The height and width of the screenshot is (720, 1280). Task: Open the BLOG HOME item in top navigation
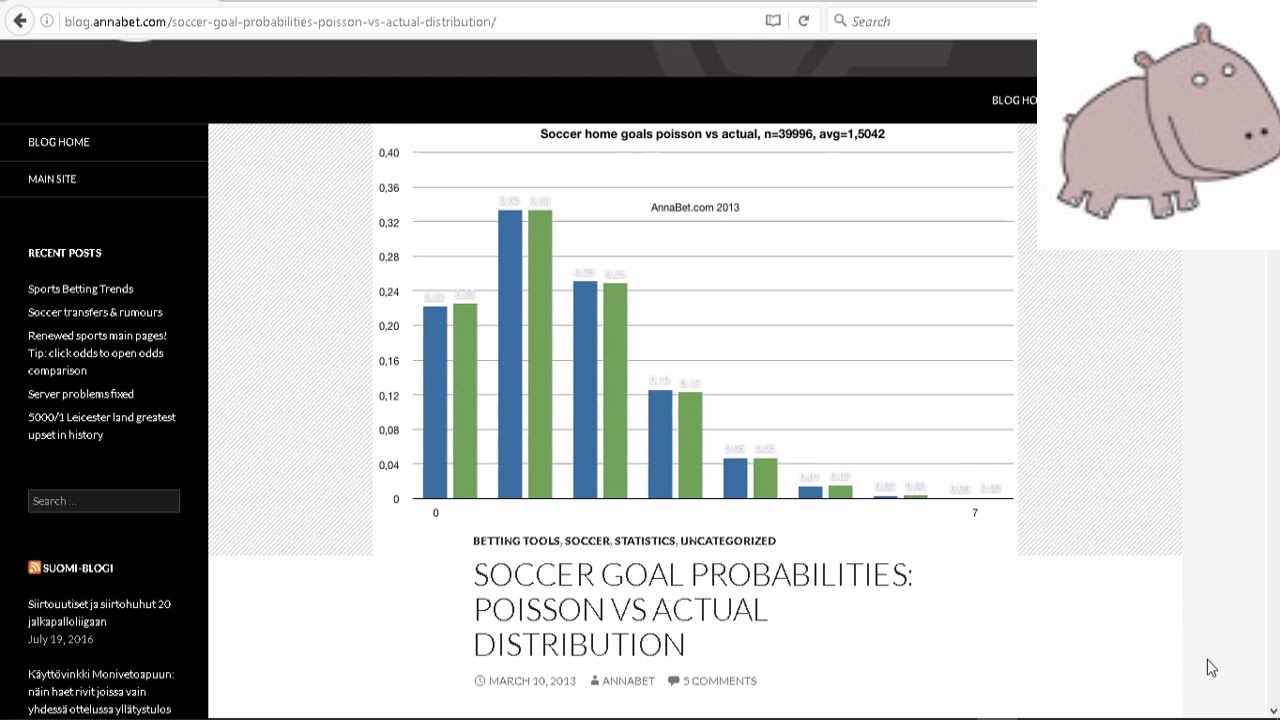(1014, 100)
